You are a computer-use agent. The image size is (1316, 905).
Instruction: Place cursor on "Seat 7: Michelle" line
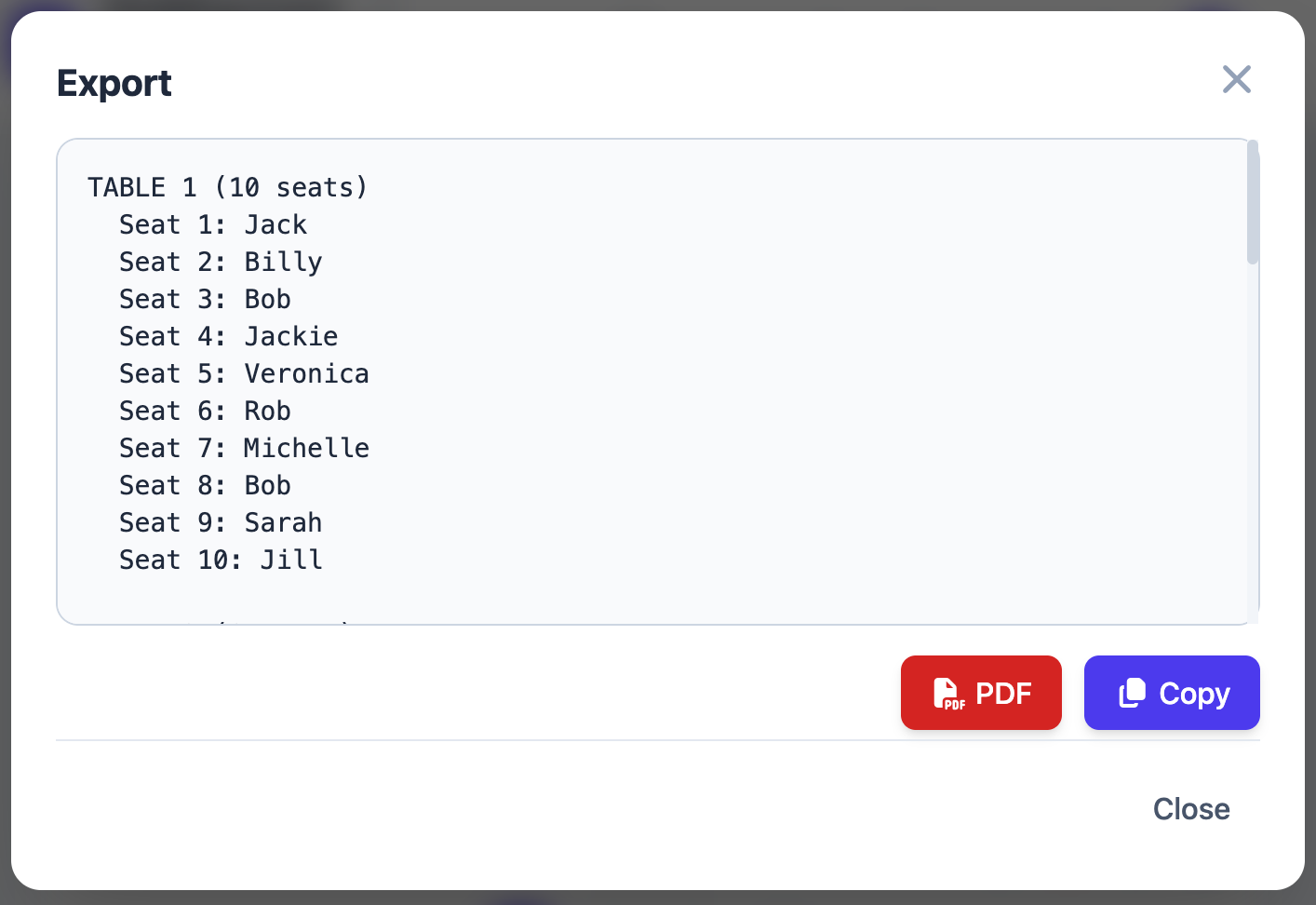point(244,449)
